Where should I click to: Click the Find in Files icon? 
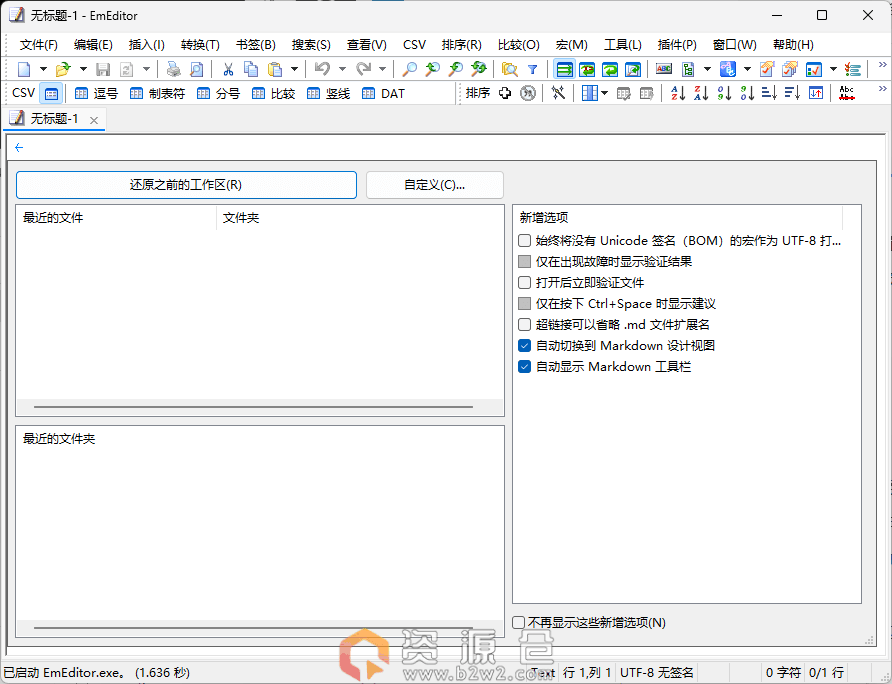point(509,69)
